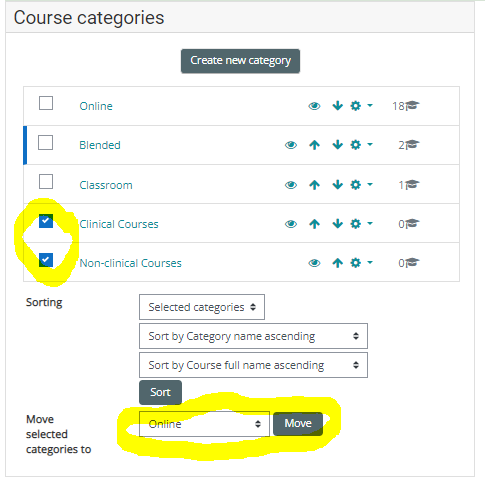Uncheck the Non-clinical Courses checkbox
This screenshot has height=488, width=485.
point(46,260)
